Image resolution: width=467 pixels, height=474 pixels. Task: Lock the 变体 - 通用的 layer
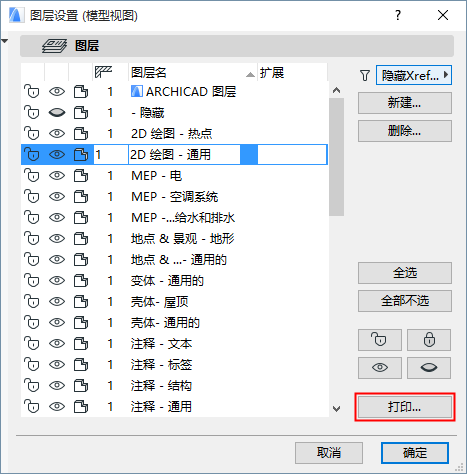[x=32, y=280]
